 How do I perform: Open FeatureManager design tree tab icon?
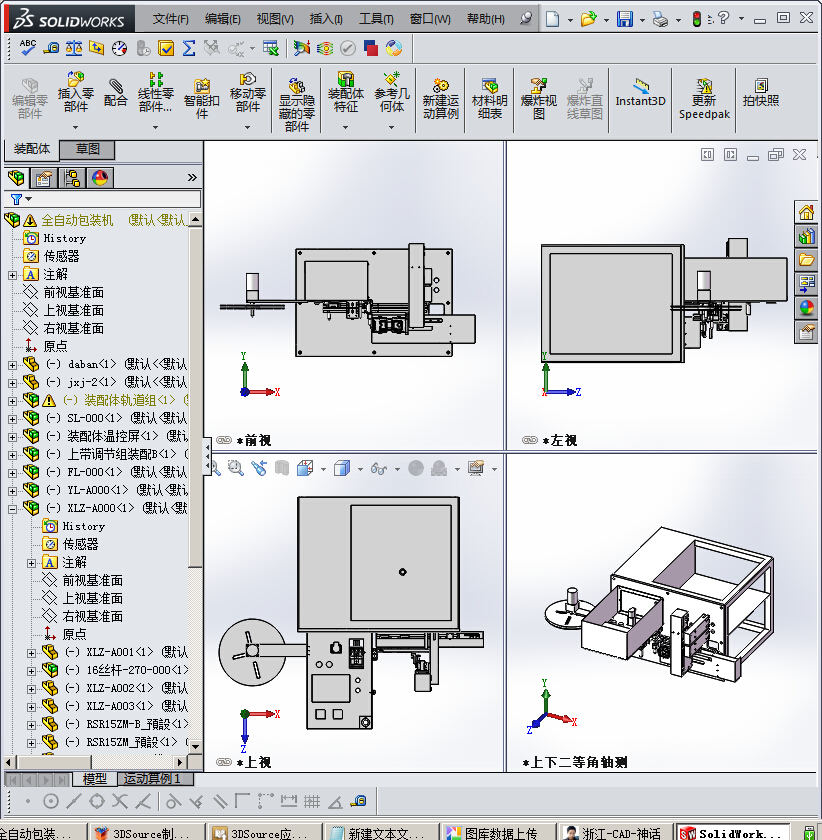(x=16, y=177)
